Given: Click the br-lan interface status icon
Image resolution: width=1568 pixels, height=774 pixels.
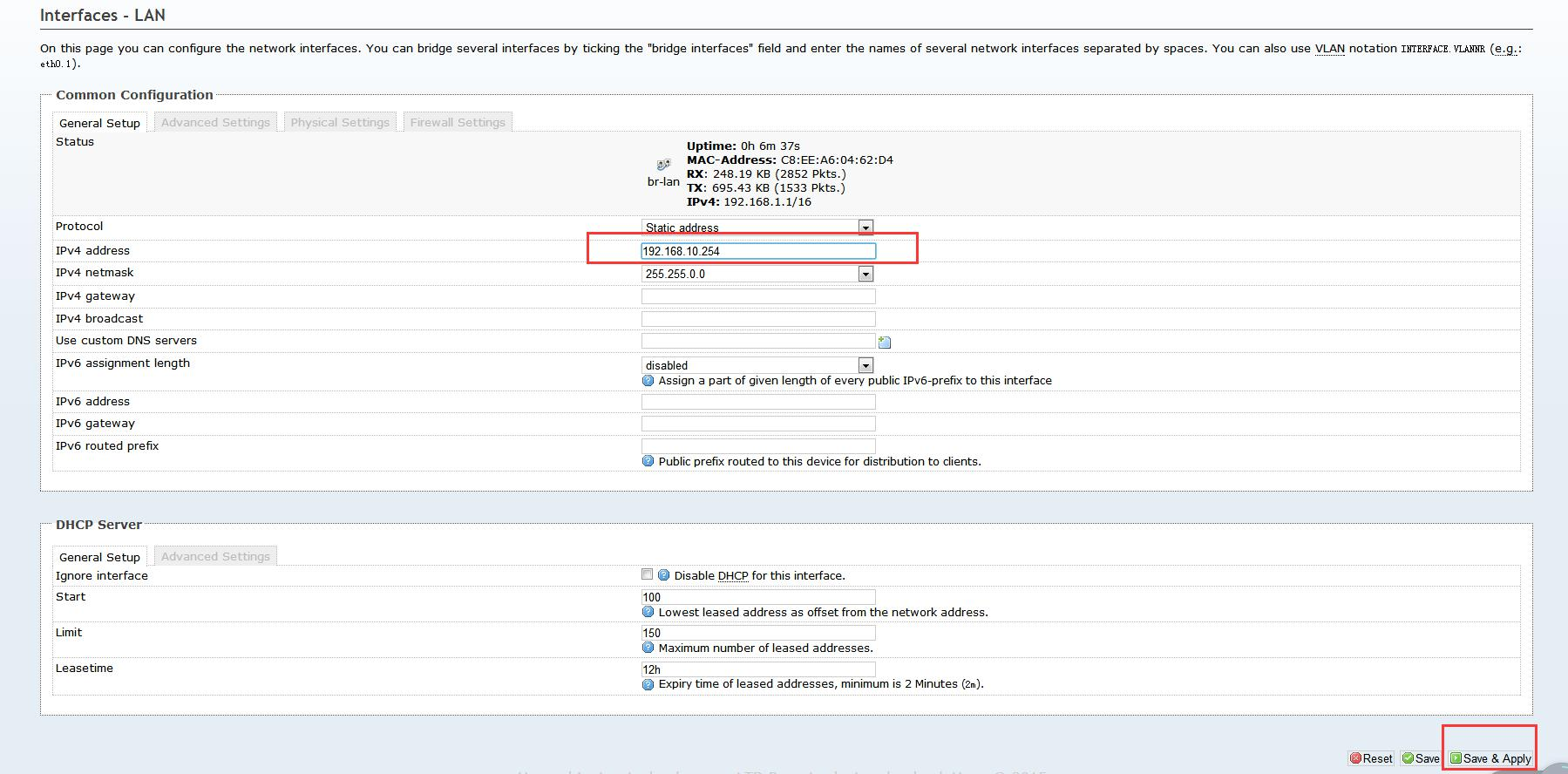Looking at the screenshot, I should click(663, 165).
